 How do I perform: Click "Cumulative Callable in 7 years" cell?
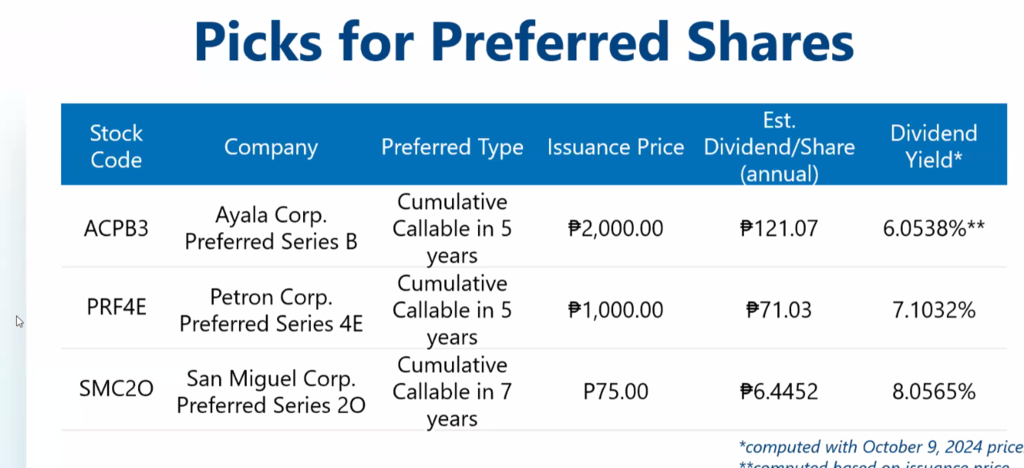pos(452,391)
